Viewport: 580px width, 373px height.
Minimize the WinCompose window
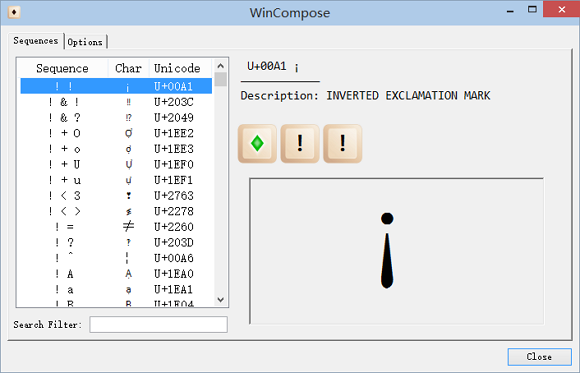pos(510,10)
